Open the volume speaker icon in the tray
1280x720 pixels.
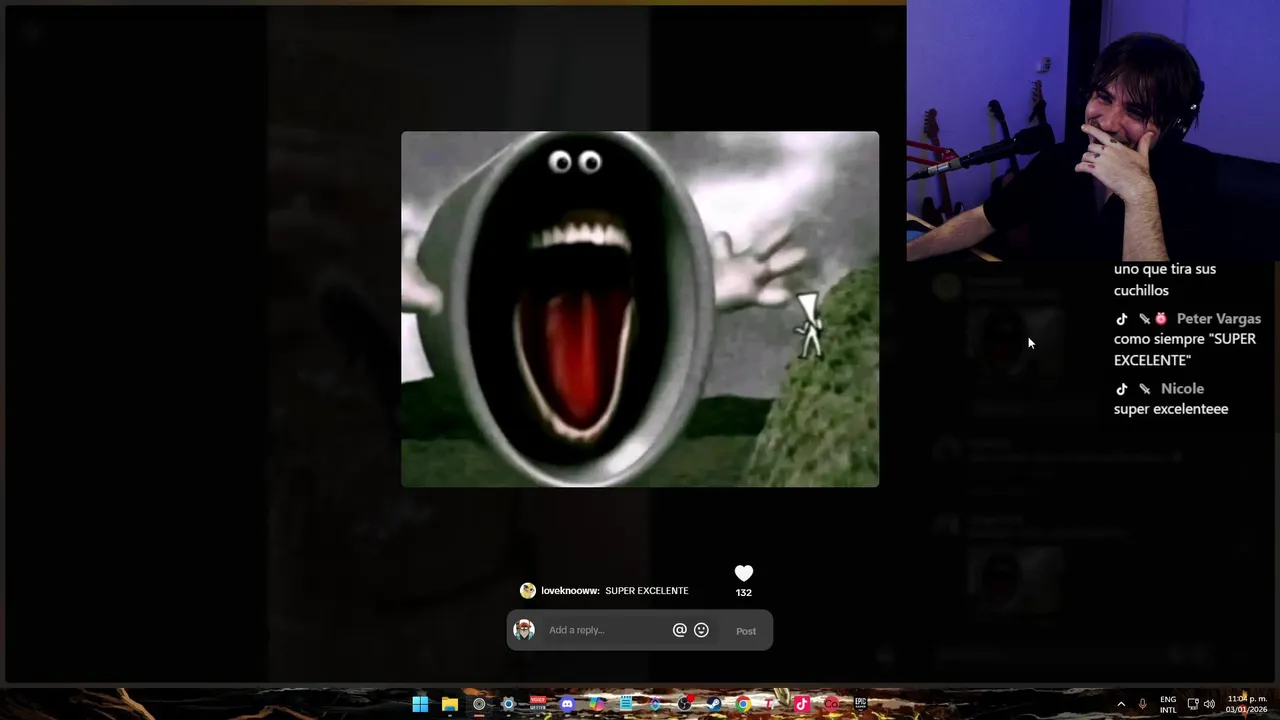point(1210,704)
